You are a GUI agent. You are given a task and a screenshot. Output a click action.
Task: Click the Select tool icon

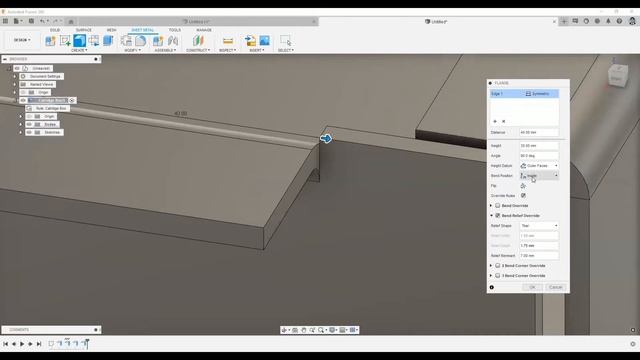point(285,40)
